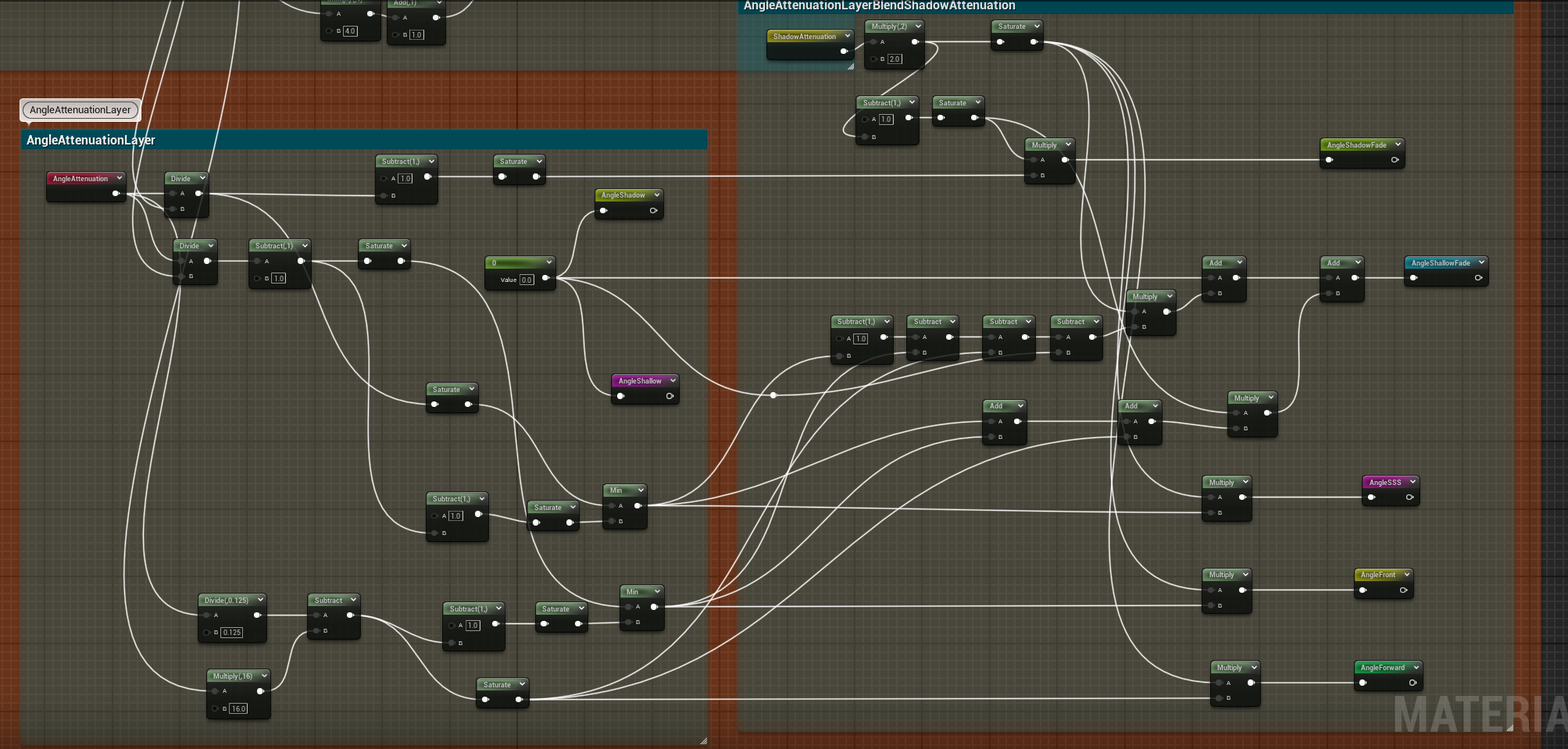Click the AngleAttenuation node output pin

point(116,194)
